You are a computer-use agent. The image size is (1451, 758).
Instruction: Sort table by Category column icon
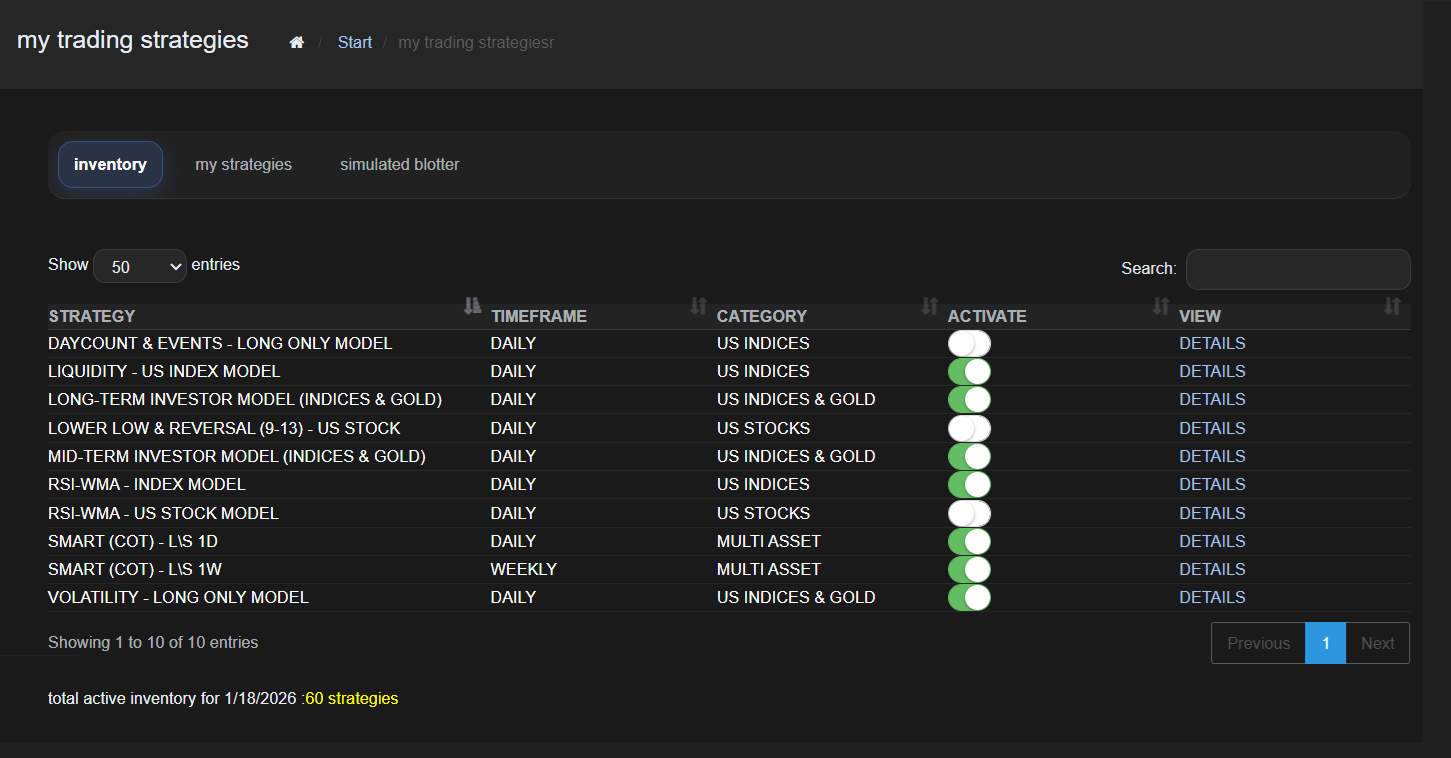[929, 306]
